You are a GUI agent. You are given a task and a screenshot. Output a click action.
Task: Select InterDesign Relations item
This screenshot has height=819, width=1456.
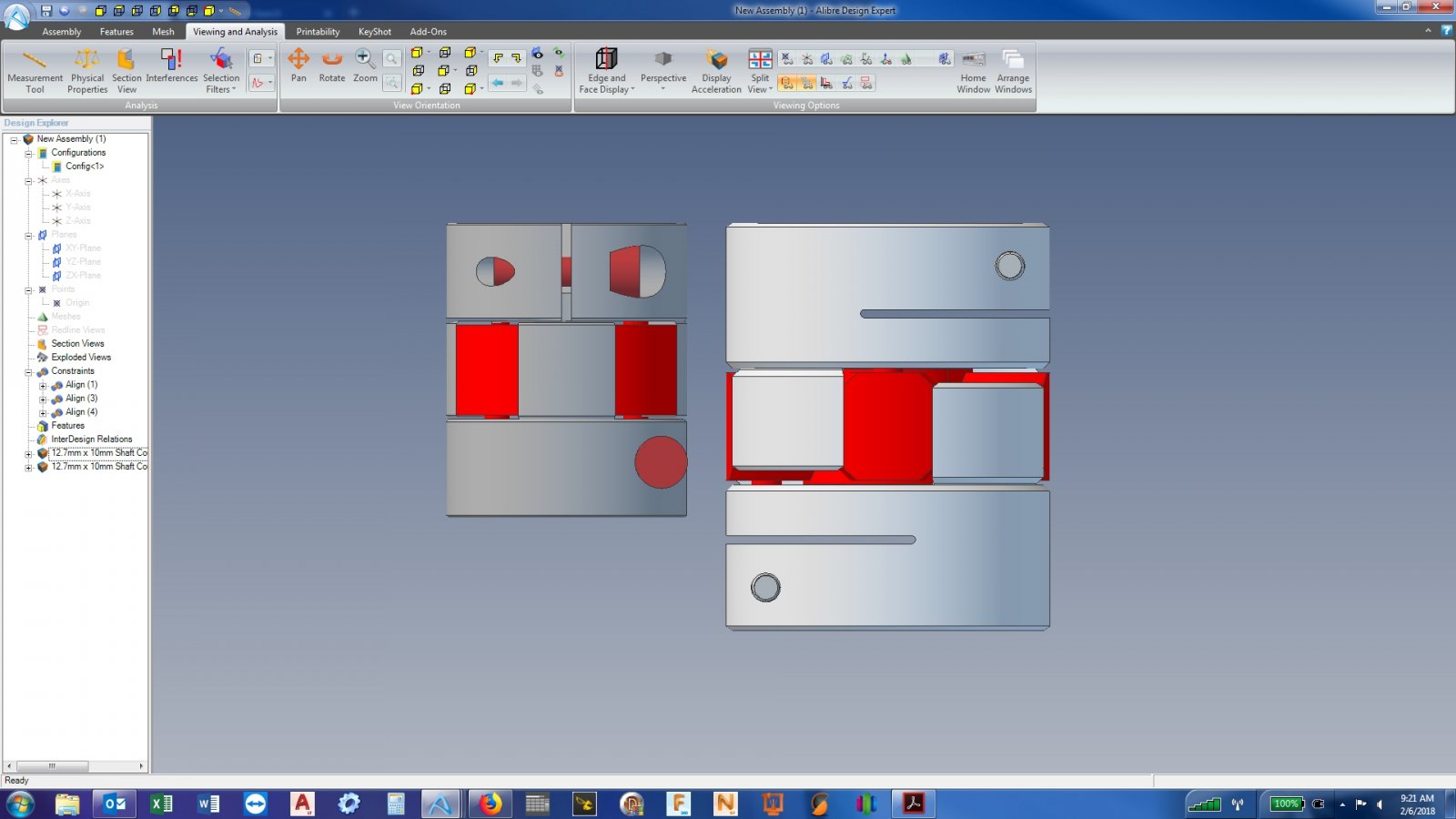coord(91,440)
